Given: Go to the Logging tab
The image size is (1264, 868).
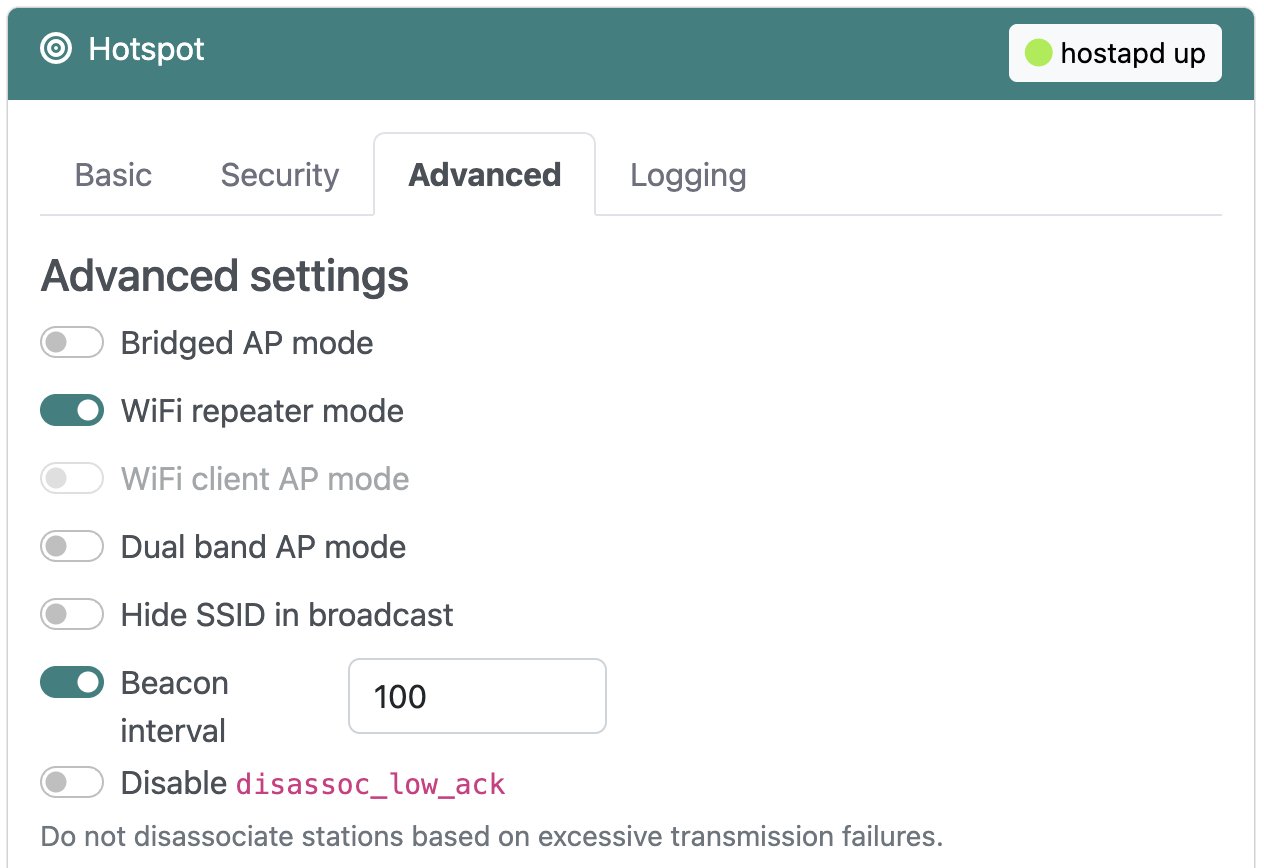Looking at the screenshot, I should point(688,175).
